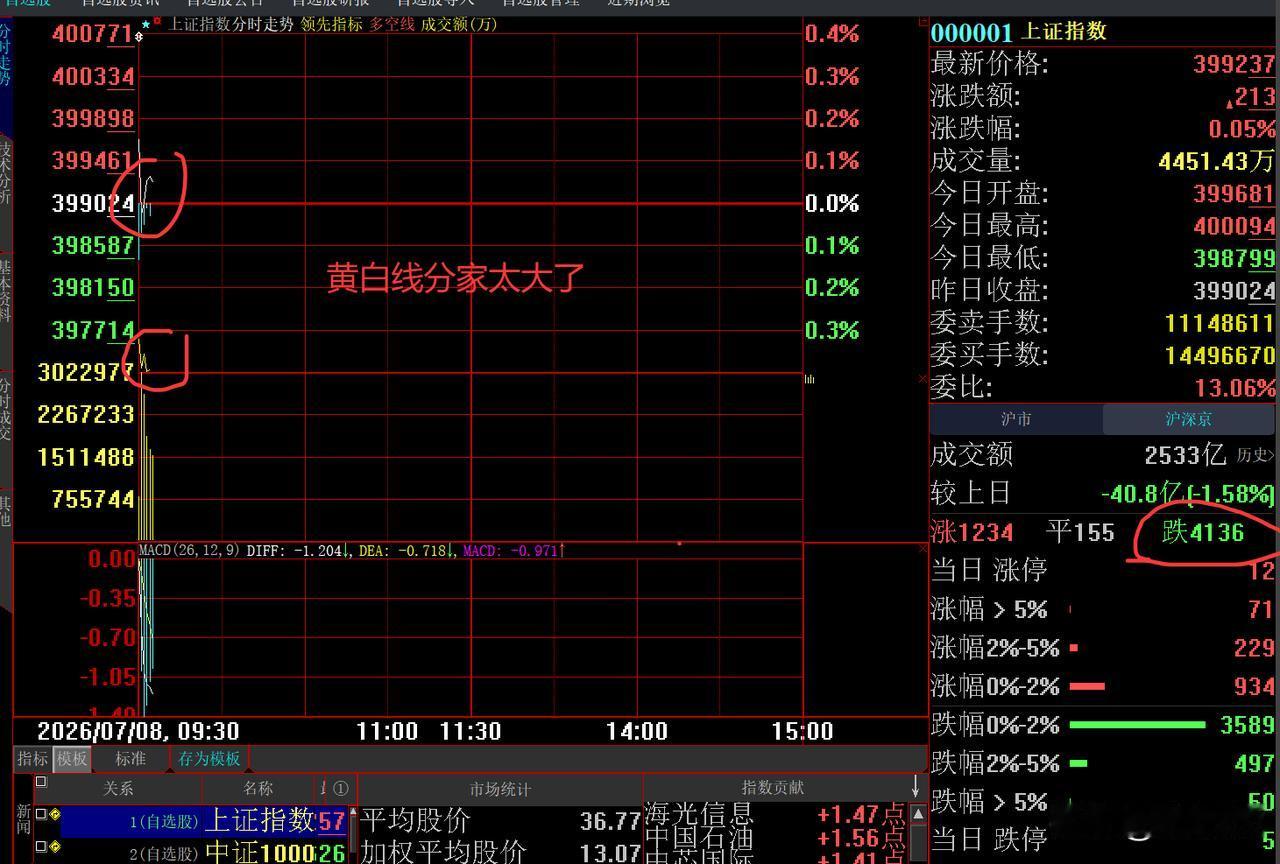
Task: Click the red star icon before 上证指数分时走势
Action: click(x=157, y=20)
